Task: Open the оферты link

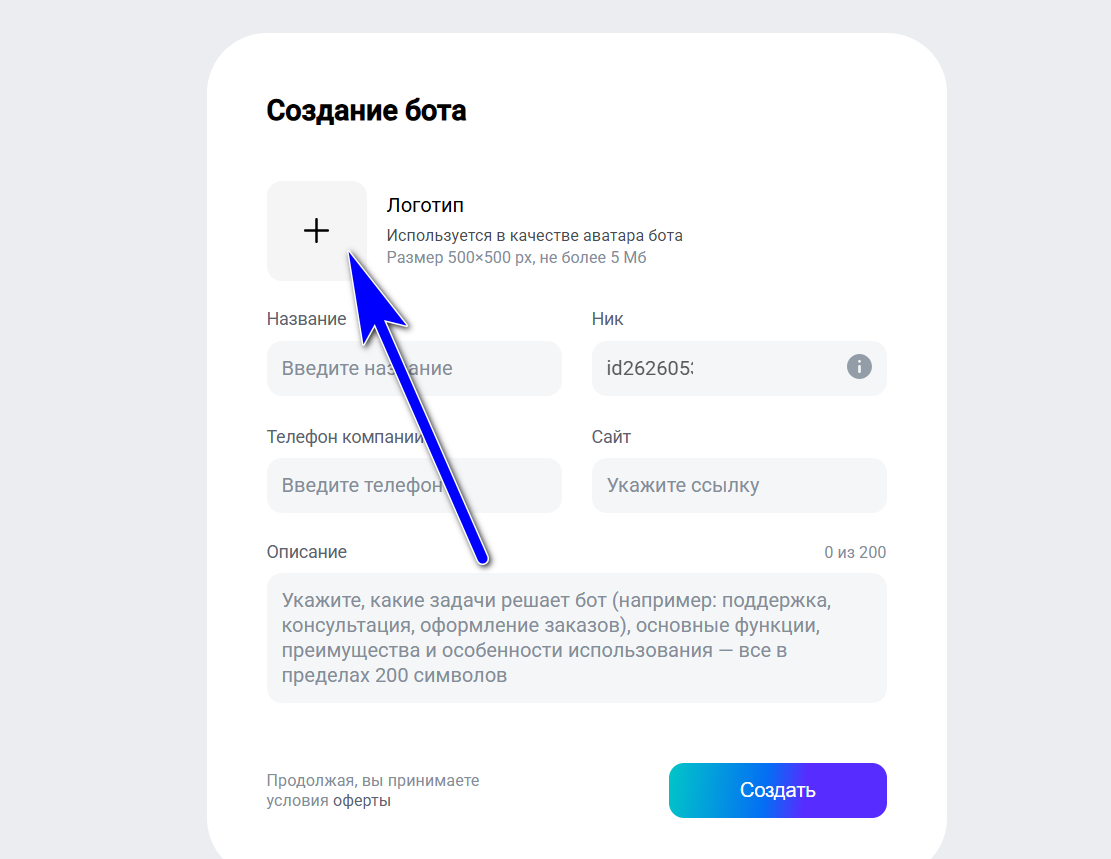Action: click(362, 801)
